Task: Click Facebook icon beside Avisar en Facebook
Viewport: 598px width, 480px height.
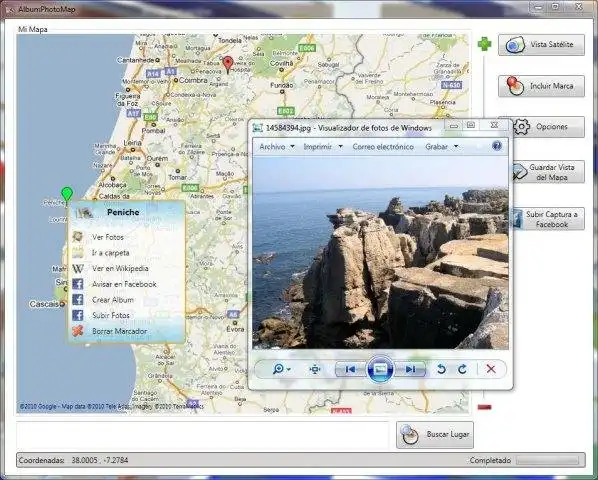Action: 78,284
